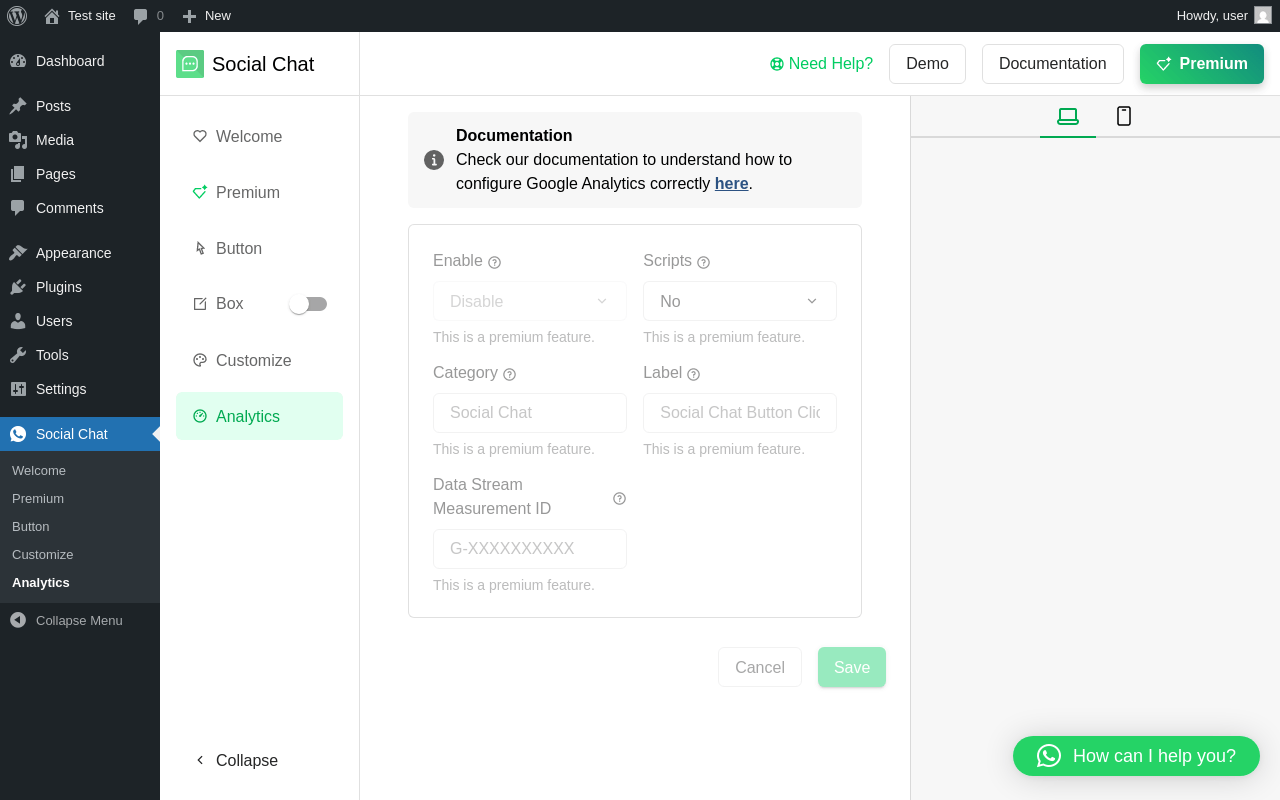Click the Enable help question icon
Screen dimensions: 1280x800
click(494, 262)
